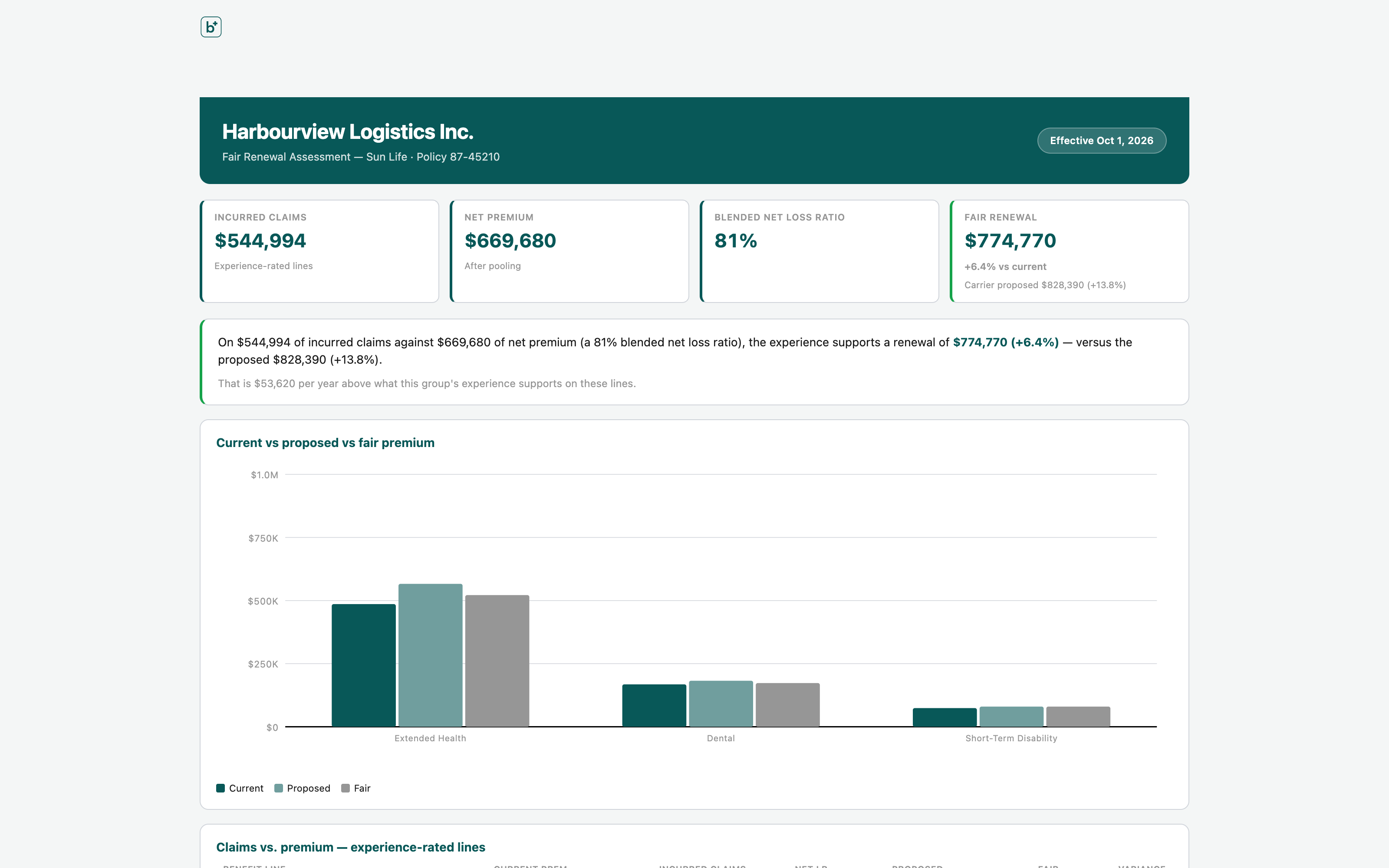This screenshot has height=868, width=1389.
Task: Select the Fair Renewal card
Action: tap(1069, 251)
